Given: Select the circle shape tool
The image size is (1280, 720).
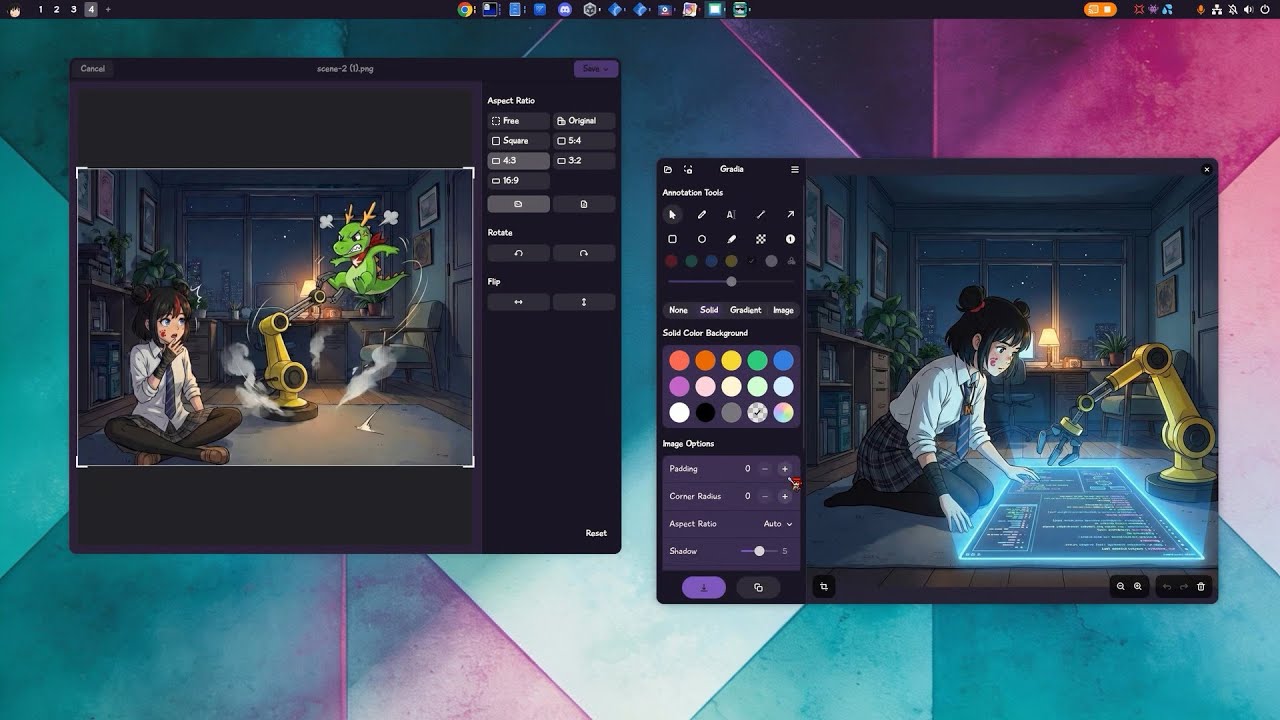Looking at the screenshot, I should (702, 239).
